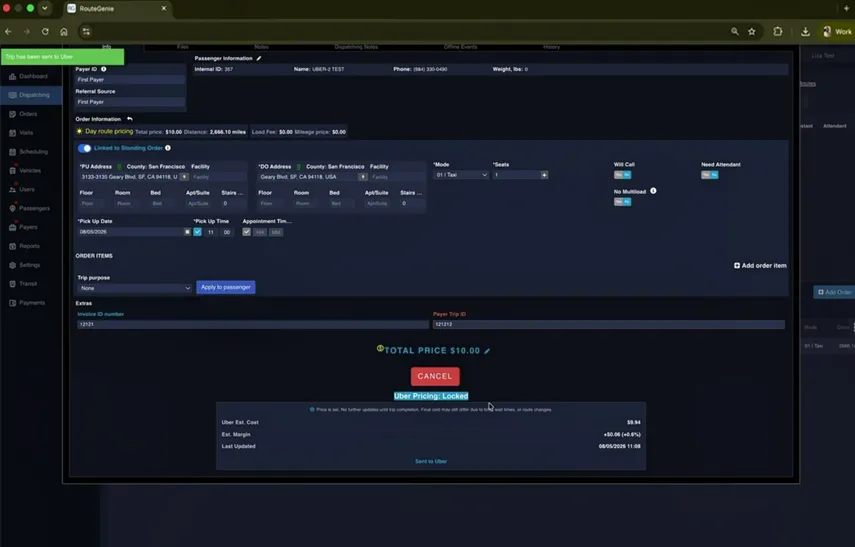Toggle the Pick Up Time checkbox

point(197,232)
